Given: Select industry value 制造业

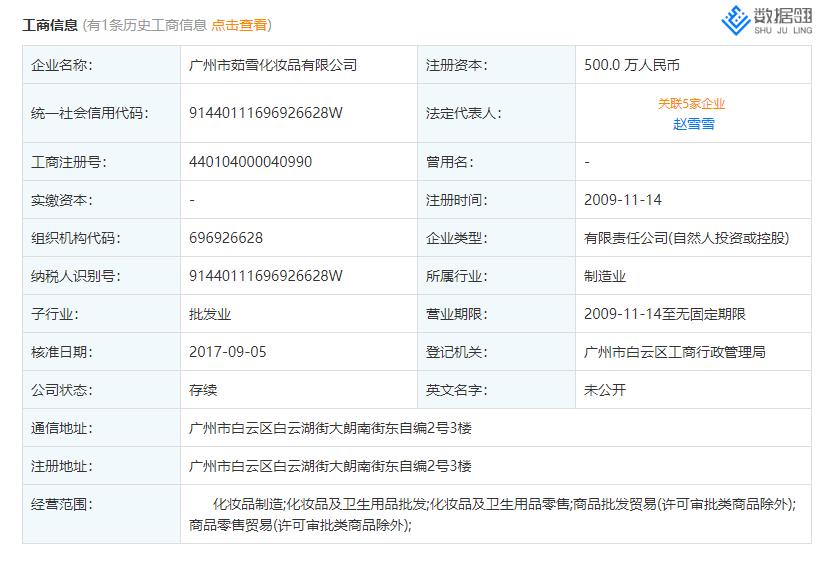Looking at the screenshot, I should [x=605, y=276].
